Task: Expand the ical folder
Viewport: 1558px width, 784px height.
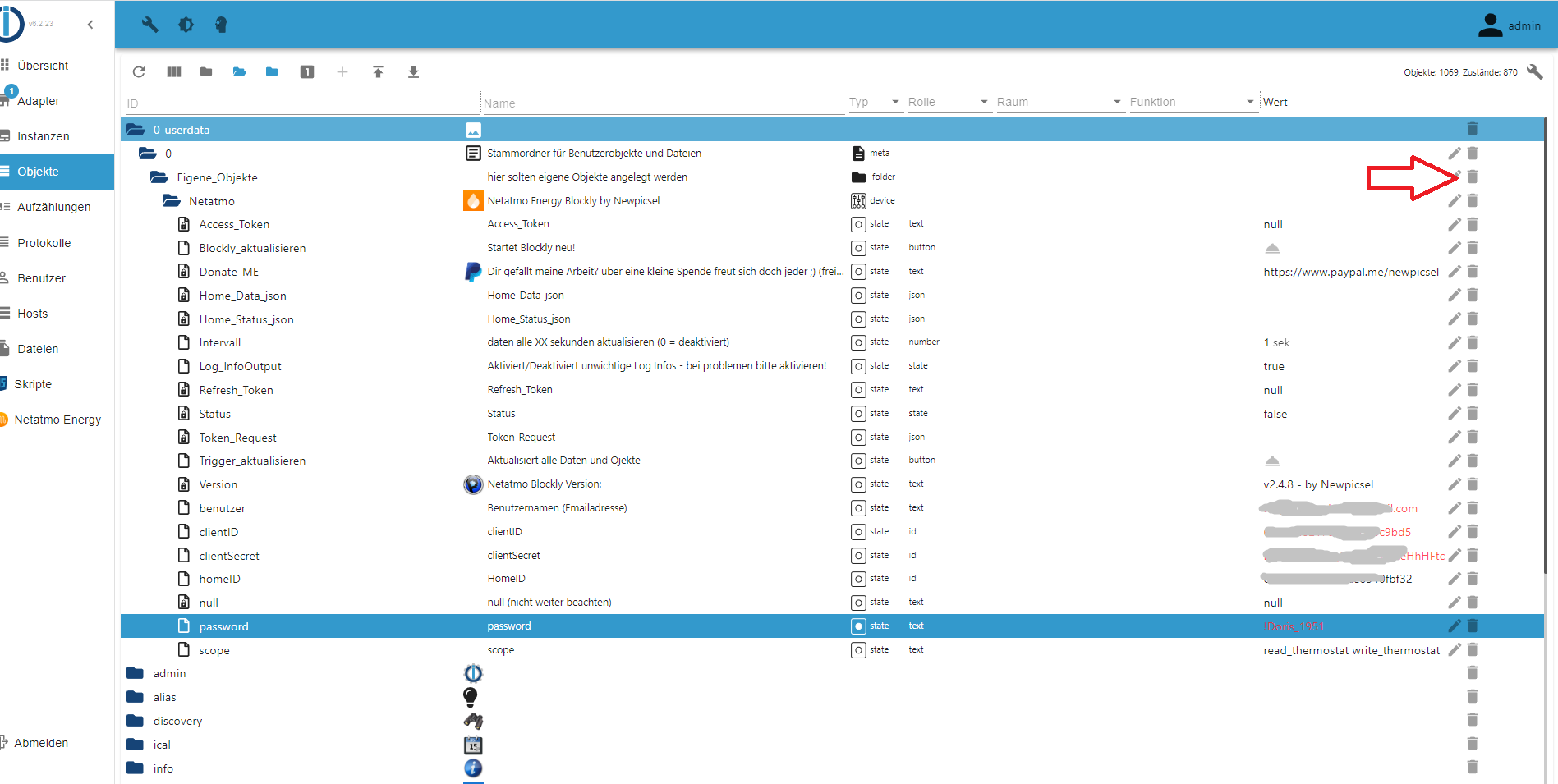Action: click(136, 745)
